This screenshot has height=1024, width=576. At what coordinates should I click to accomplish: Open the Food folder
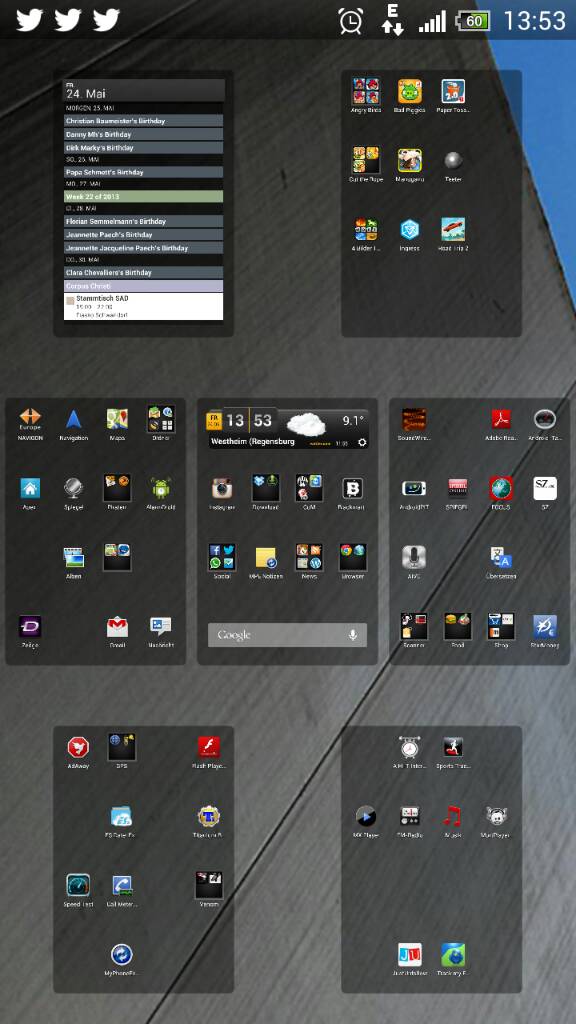(457, 626)
